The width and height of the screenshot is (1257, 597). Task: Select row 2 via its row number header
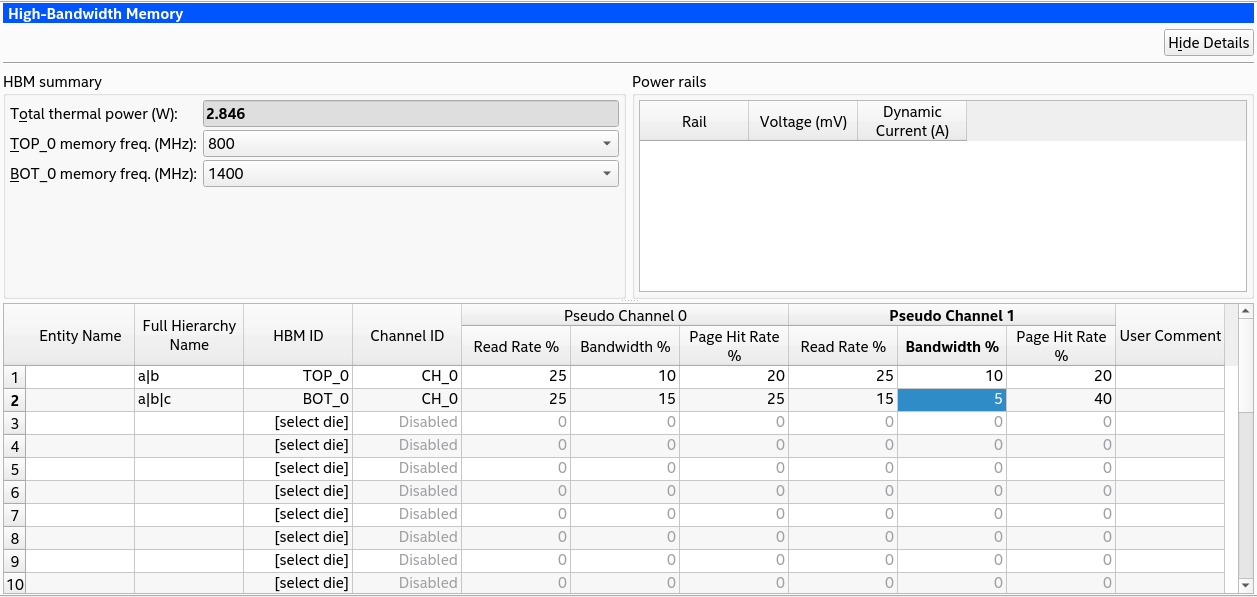(15, 399)
